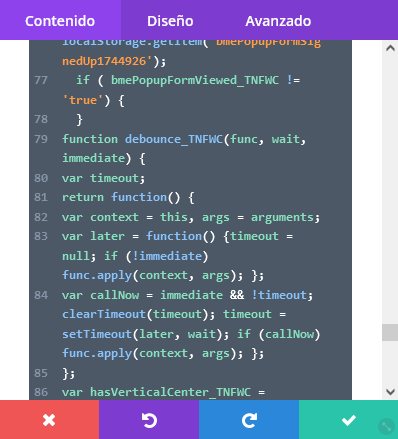Click scrollbar down arrow

click(390, 392)
